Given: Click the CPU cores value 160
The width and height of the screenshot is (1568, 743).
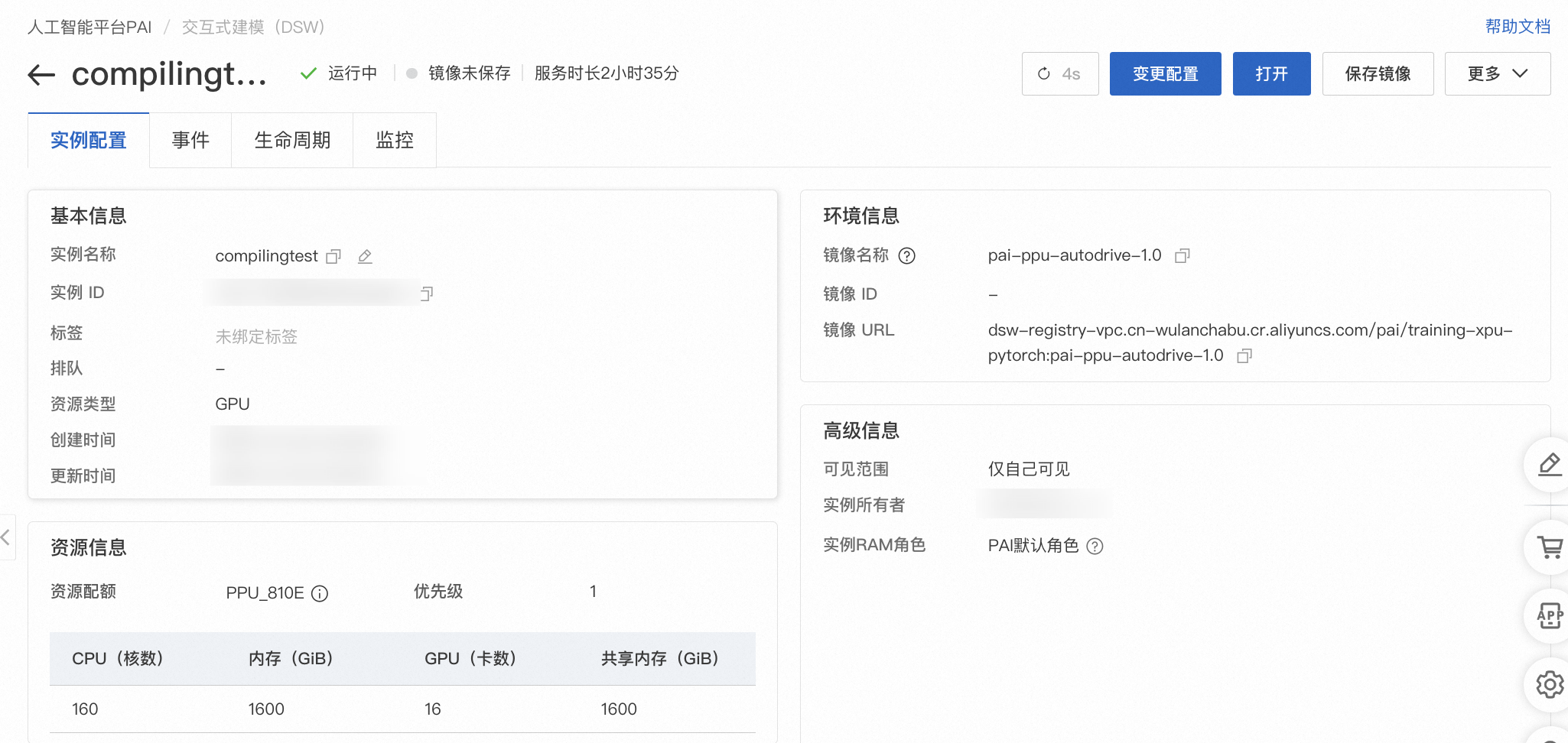Looking at the screenshot, I should point(85,709).
